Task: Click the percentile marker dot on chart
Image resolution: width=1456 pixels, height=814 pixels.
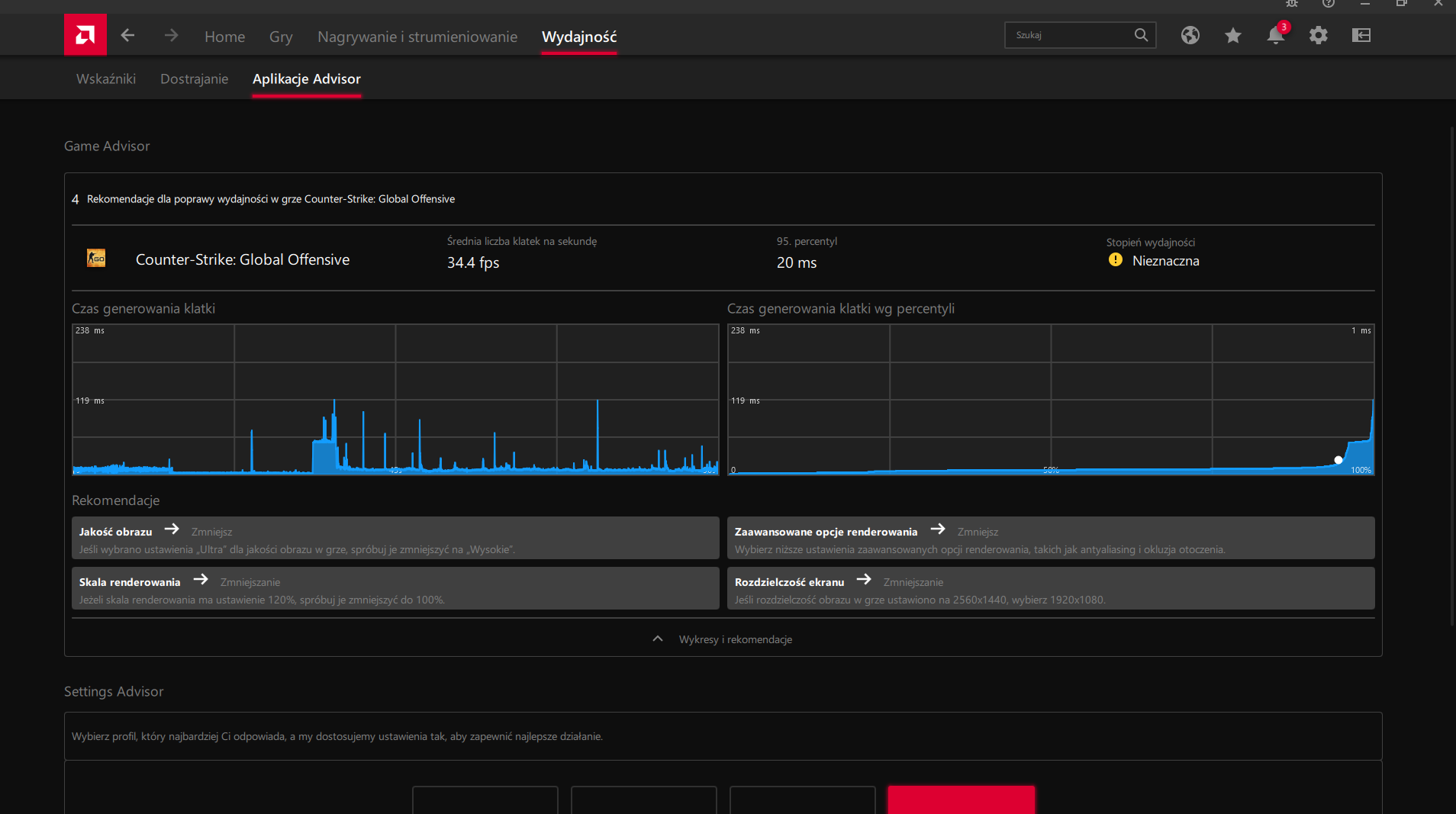Action: click(1338, 460)
